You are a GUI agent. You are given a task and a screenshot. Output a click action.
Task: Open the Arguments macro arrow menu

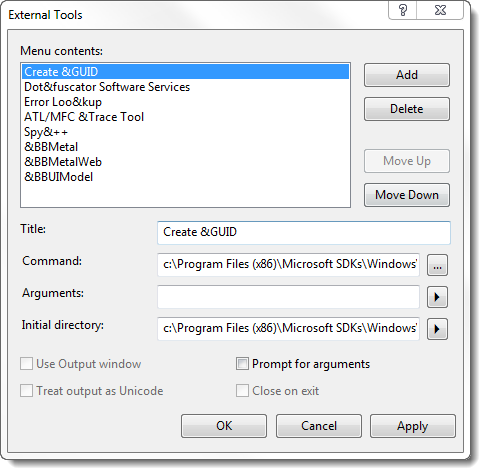click(x=437, y=297)
